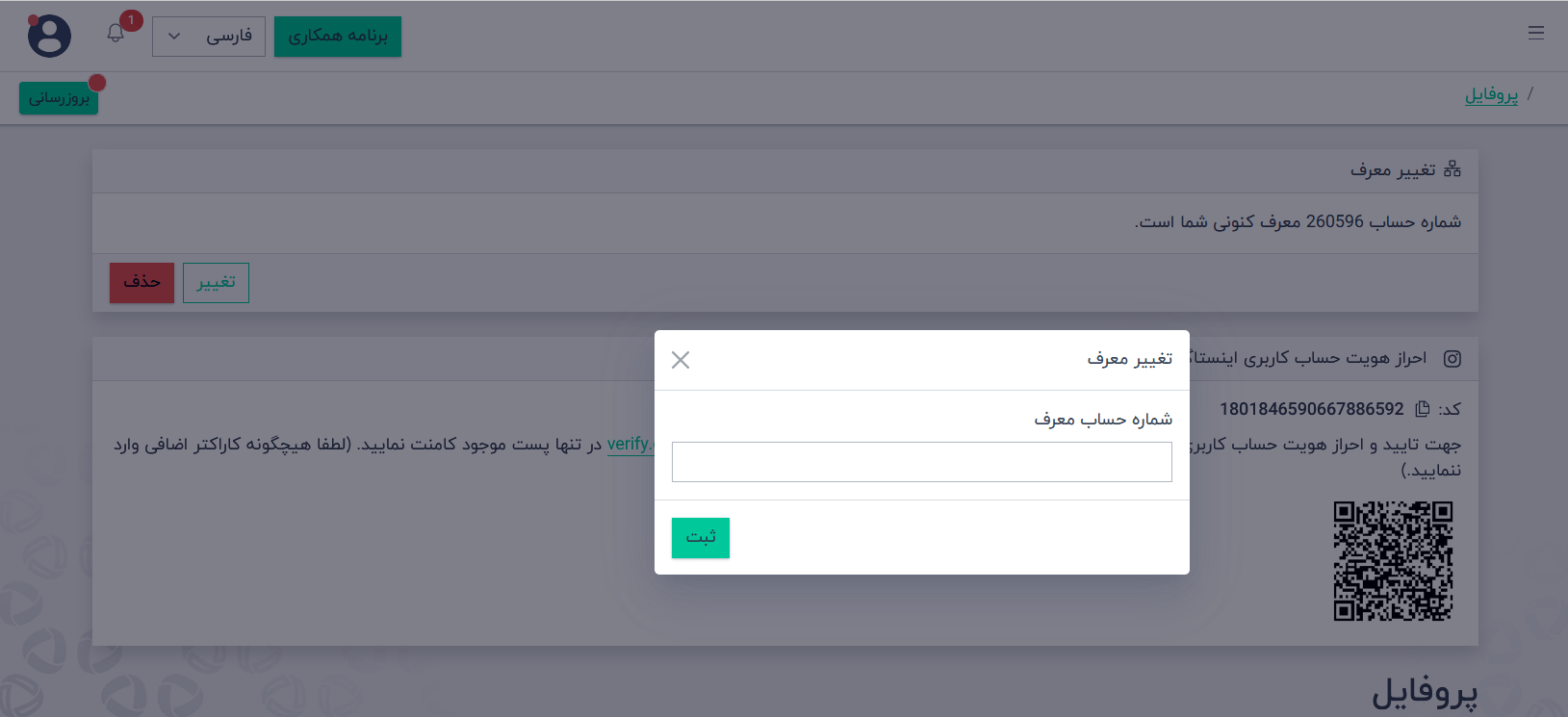Click the QR code image
1568x717 pixels.
click(x=1394, y=559)
